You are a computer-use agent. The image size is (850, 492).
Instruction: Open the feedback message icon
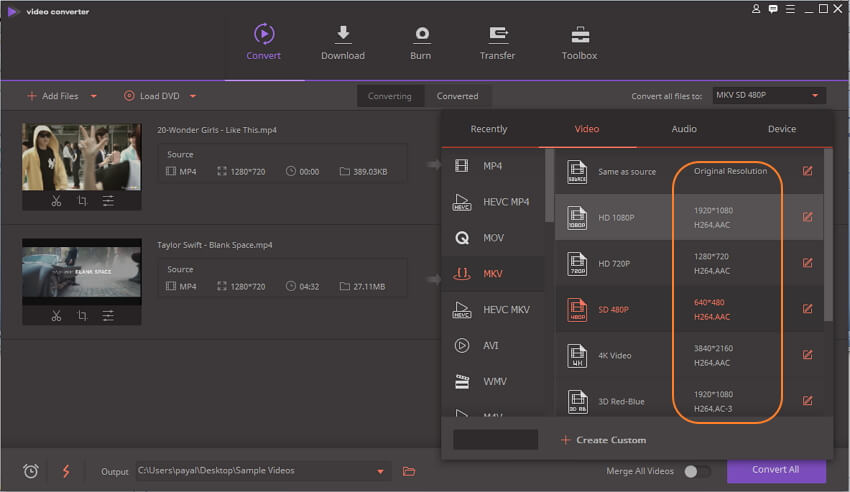(x=773, y=9)
